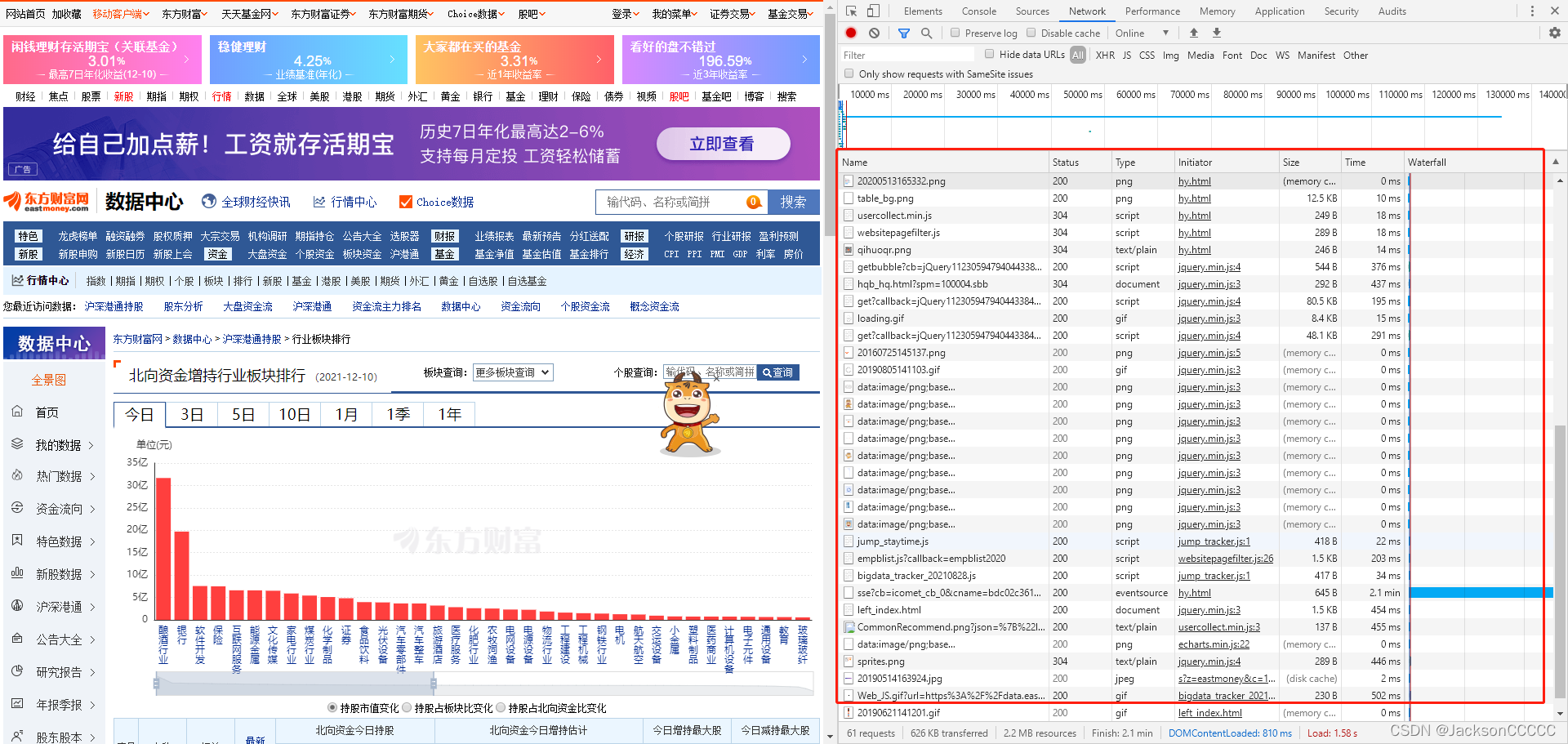The image size is (1568, 744).
Task: Click the home icon beside 首页
Action: coord(17,412)
